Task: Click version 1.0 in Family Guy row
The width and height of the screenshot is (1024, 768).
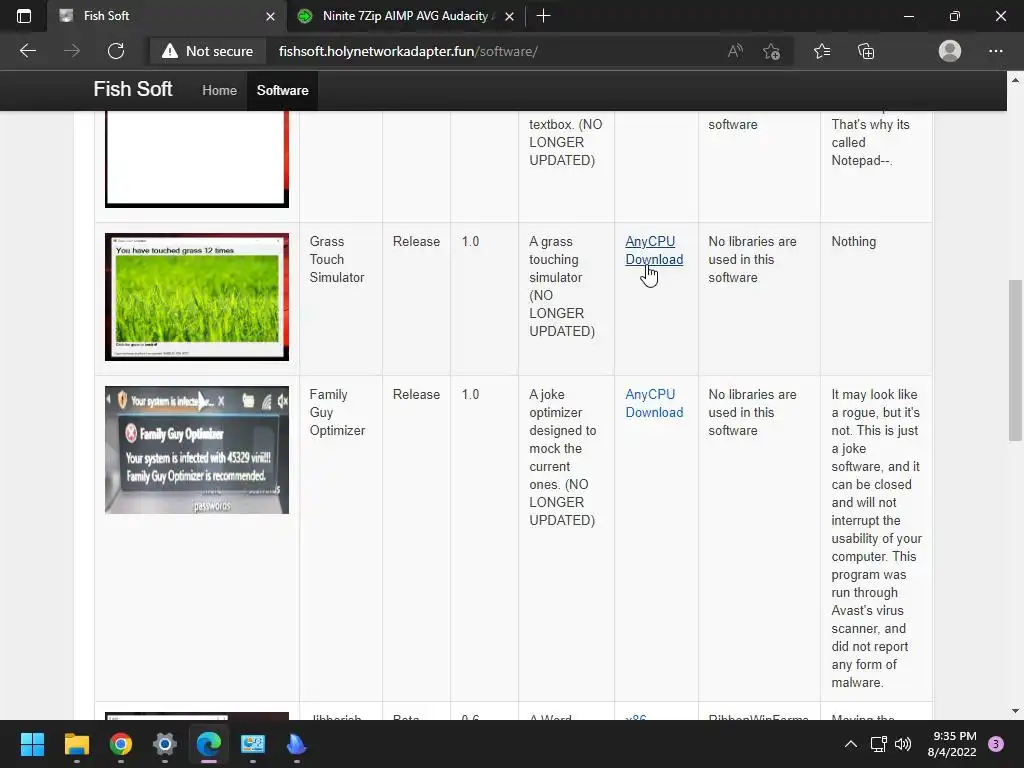Action: pyautogui.click(x=470, y=394)
